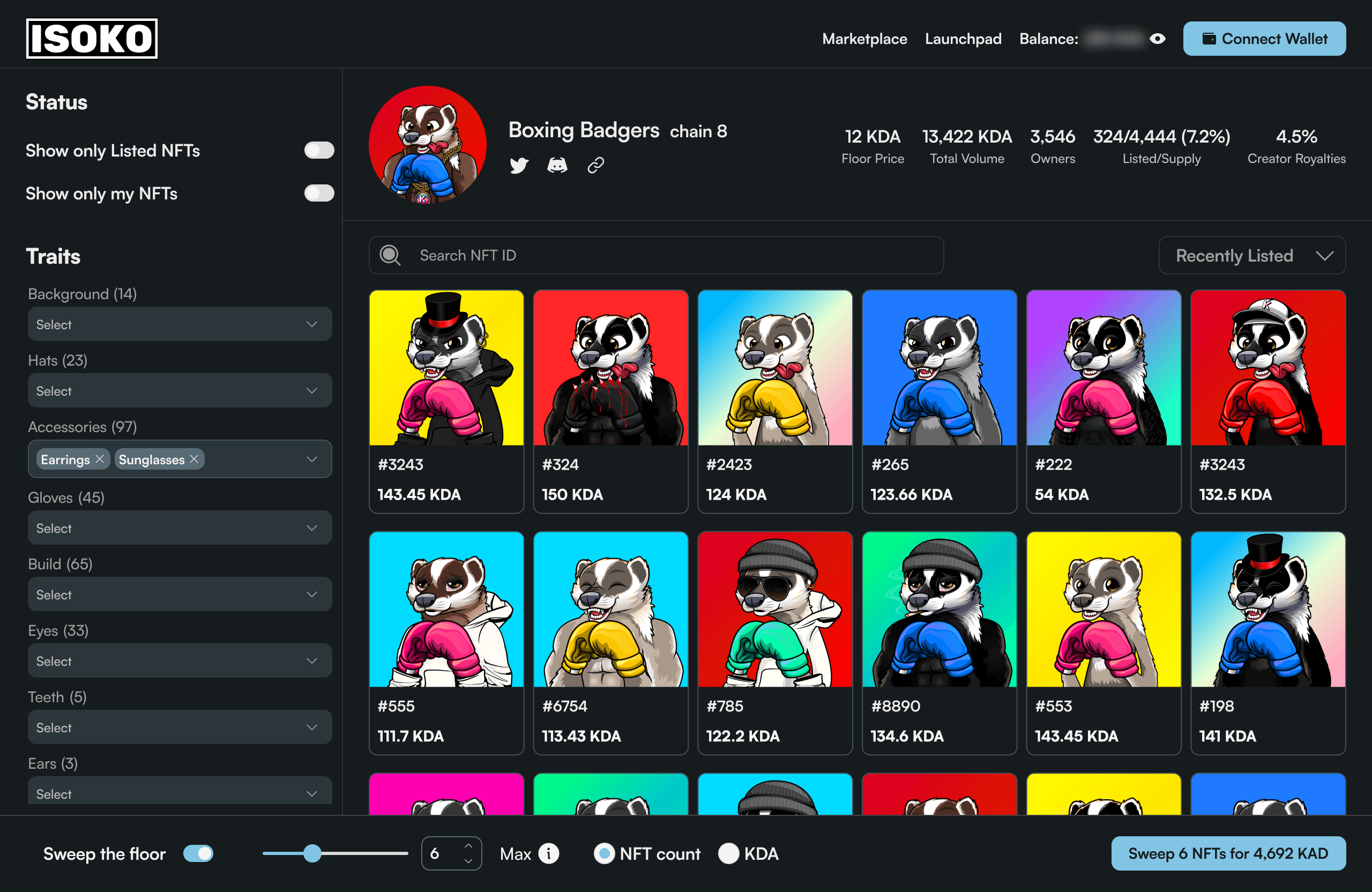Click the ISOKO logo

click(92, 39)
